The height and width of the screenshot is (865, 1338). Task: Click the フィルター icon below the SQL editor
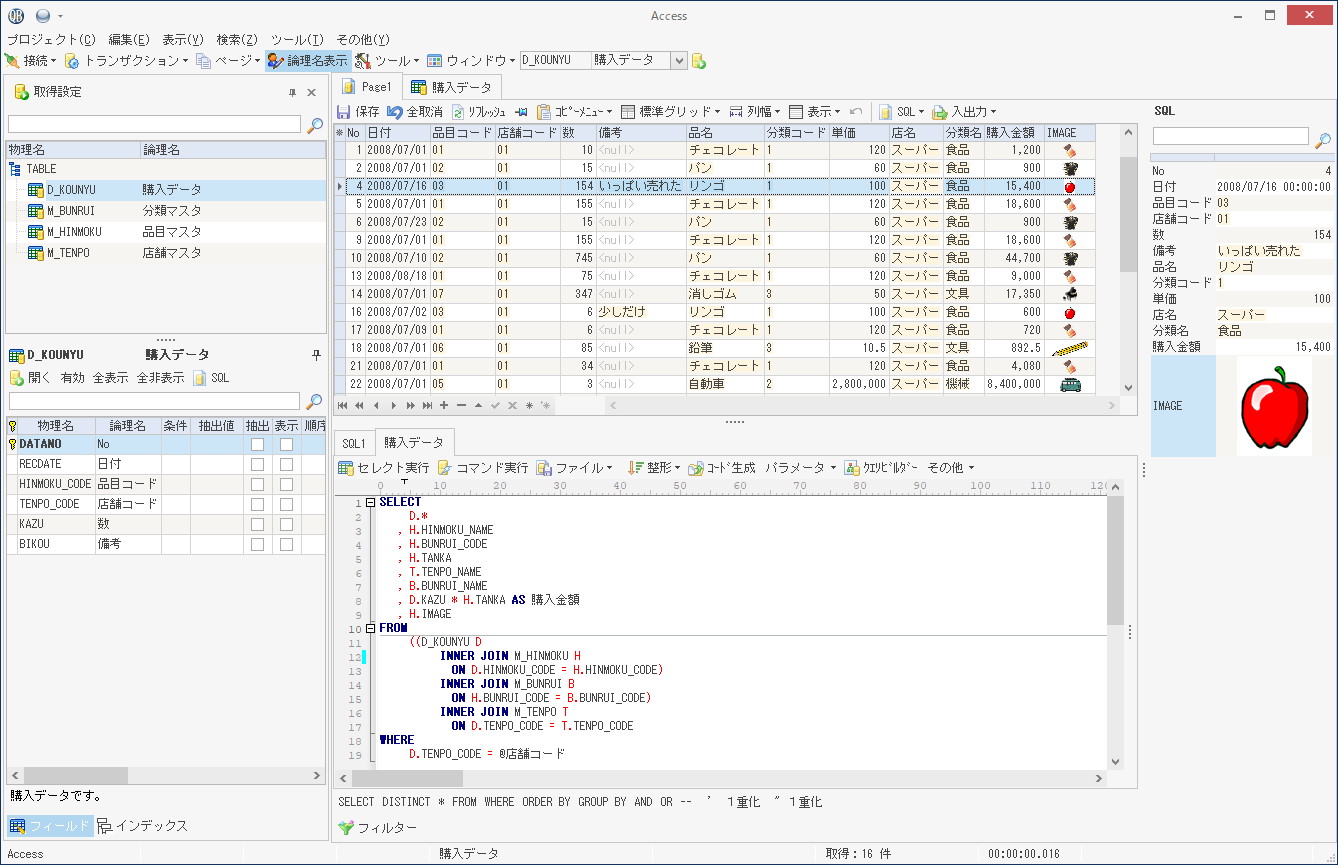click(360, 827)
